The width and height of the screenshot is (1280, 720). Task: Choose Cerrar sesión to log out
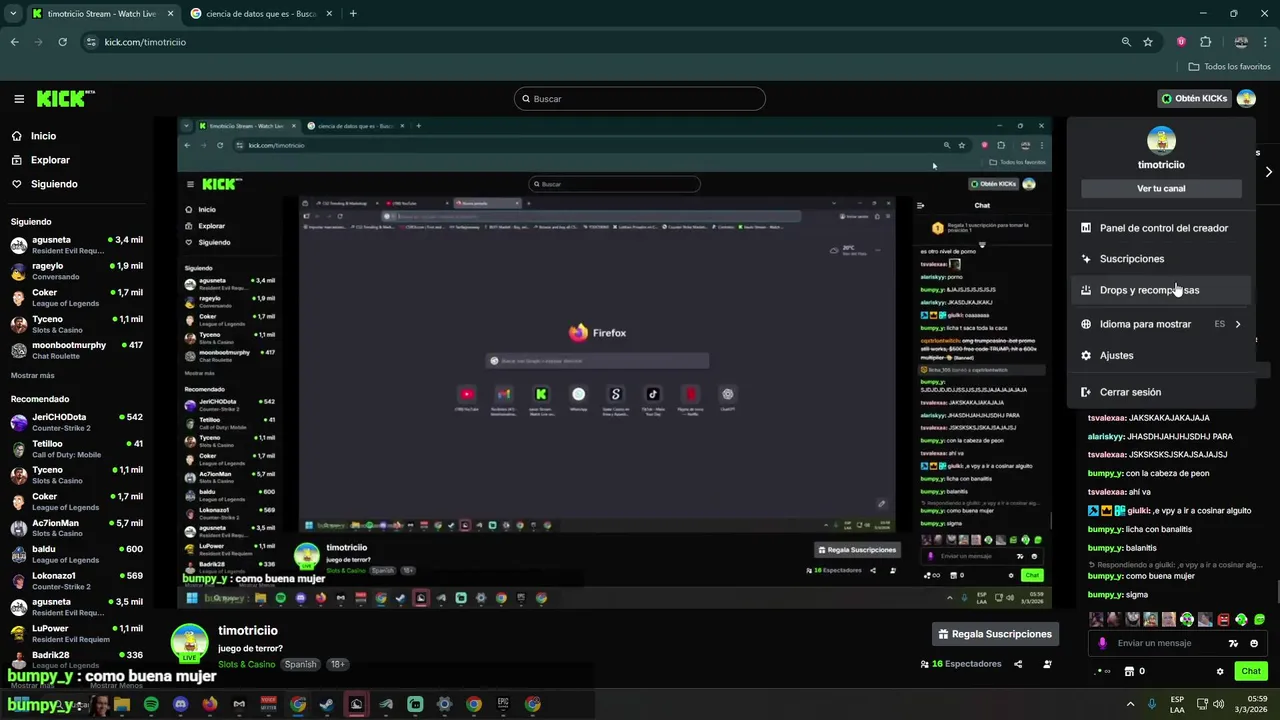click(x=1161, y=392)
